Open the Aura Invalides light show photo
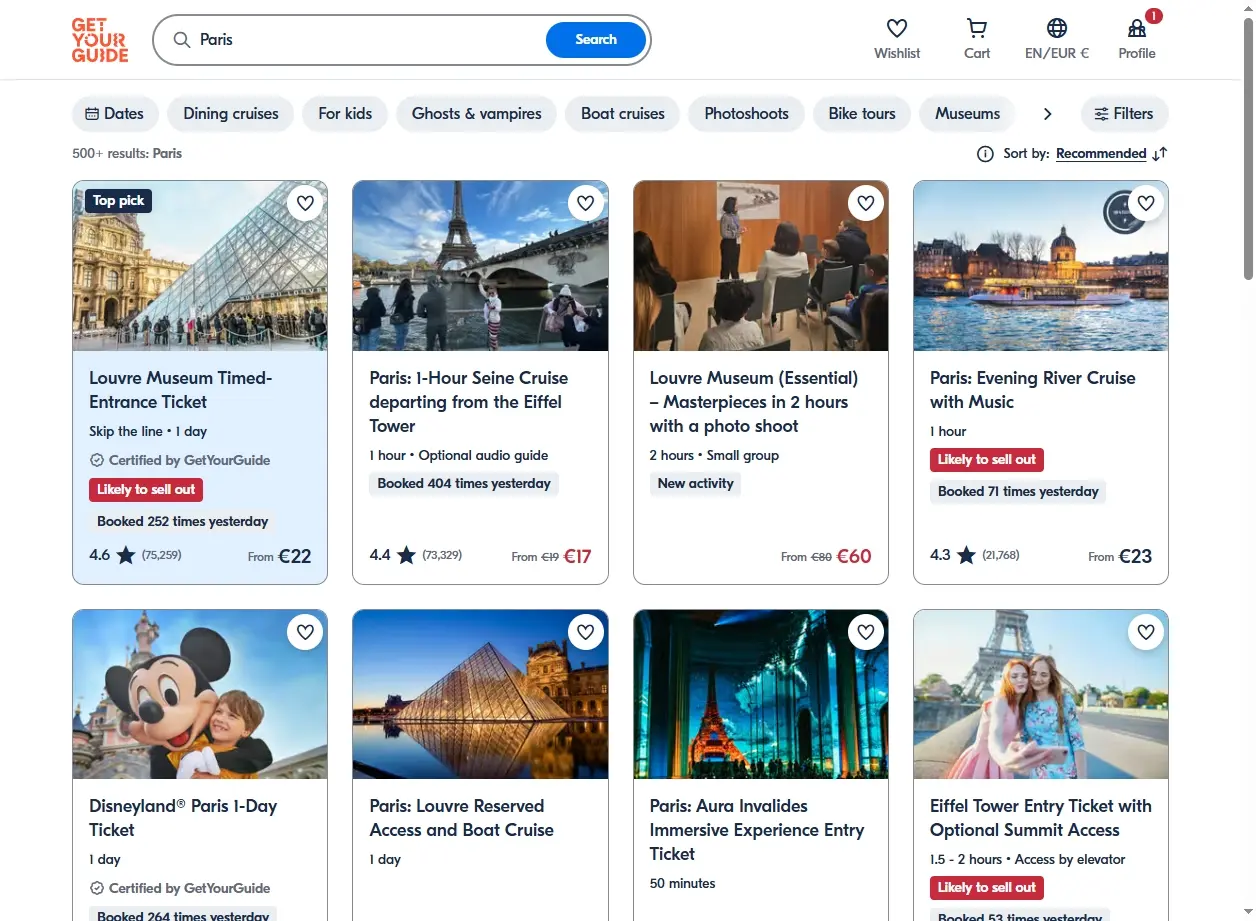The height and width of the screenshot is (921, 1256). point(761,694)
